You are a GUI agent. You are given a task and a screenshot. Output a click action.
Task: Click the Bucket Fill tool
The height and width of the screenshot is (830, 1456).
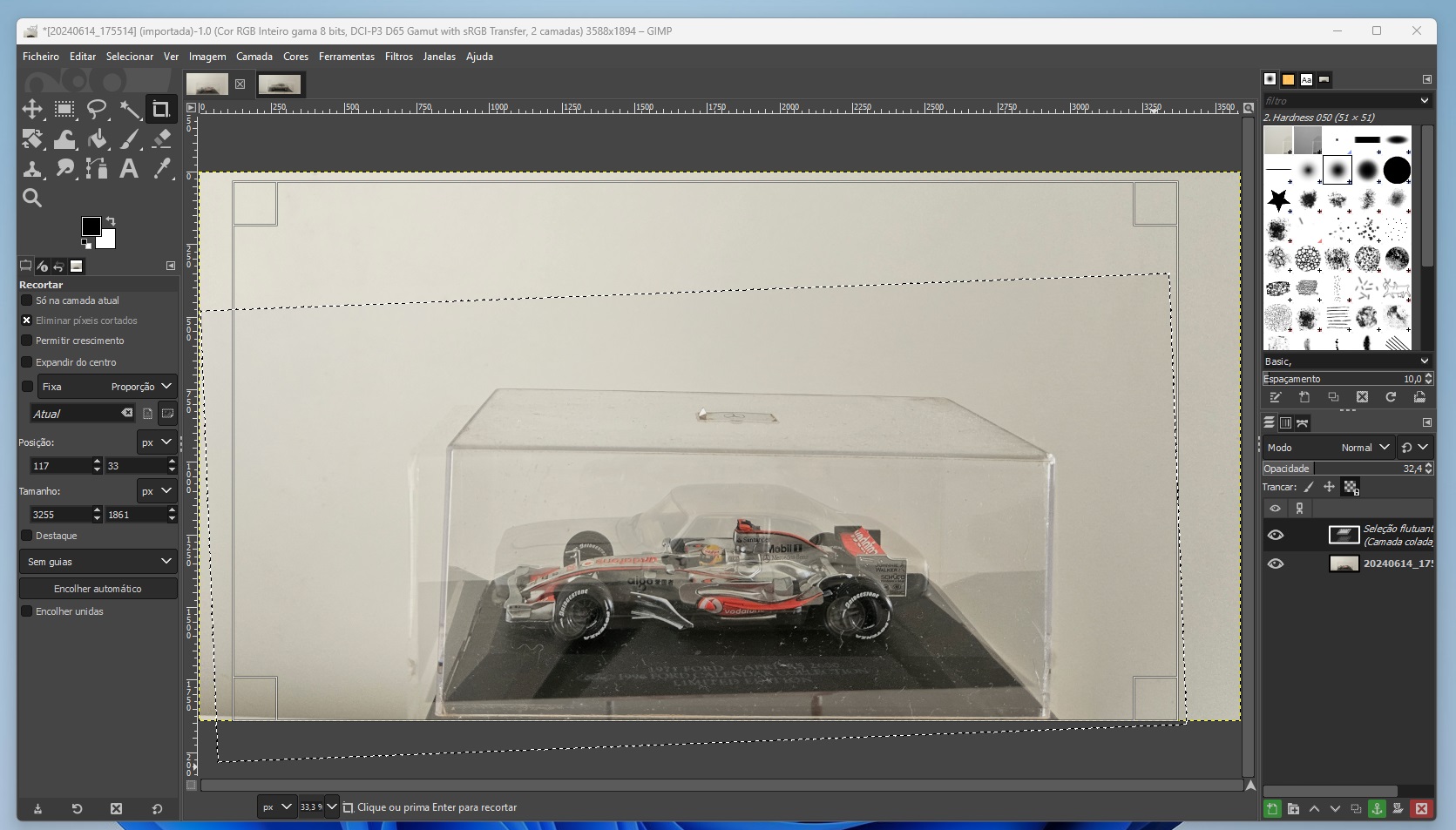click(98, 138)
